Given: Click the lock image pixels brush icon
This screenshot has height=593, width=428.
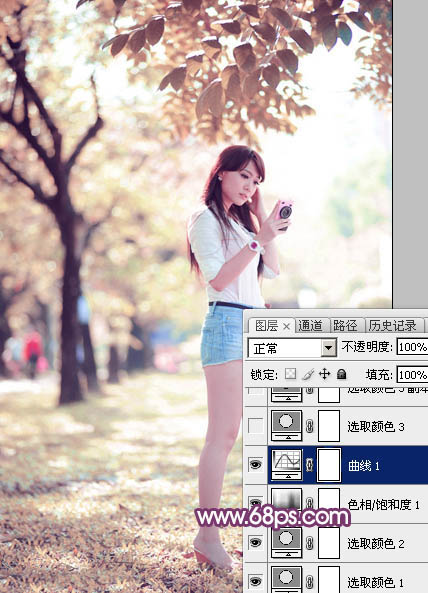Looking at the screenshot, I should 308,374.
